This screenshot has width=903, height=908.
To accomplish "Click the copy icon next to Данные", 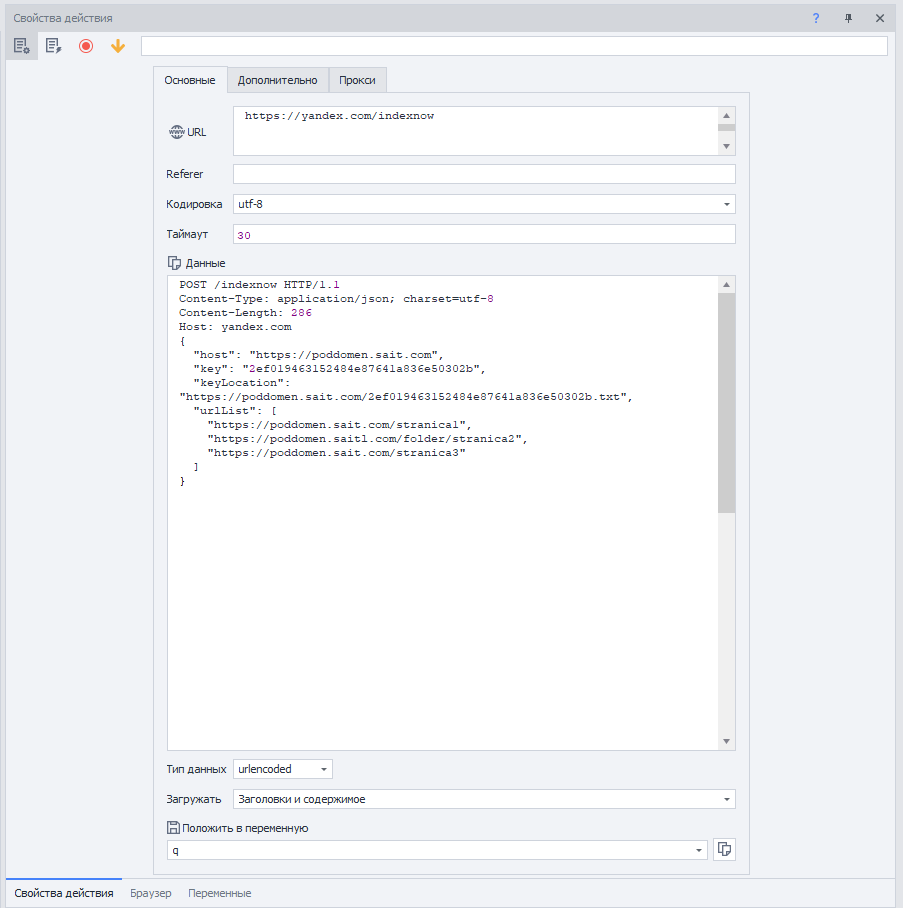I will click(174, 263).
